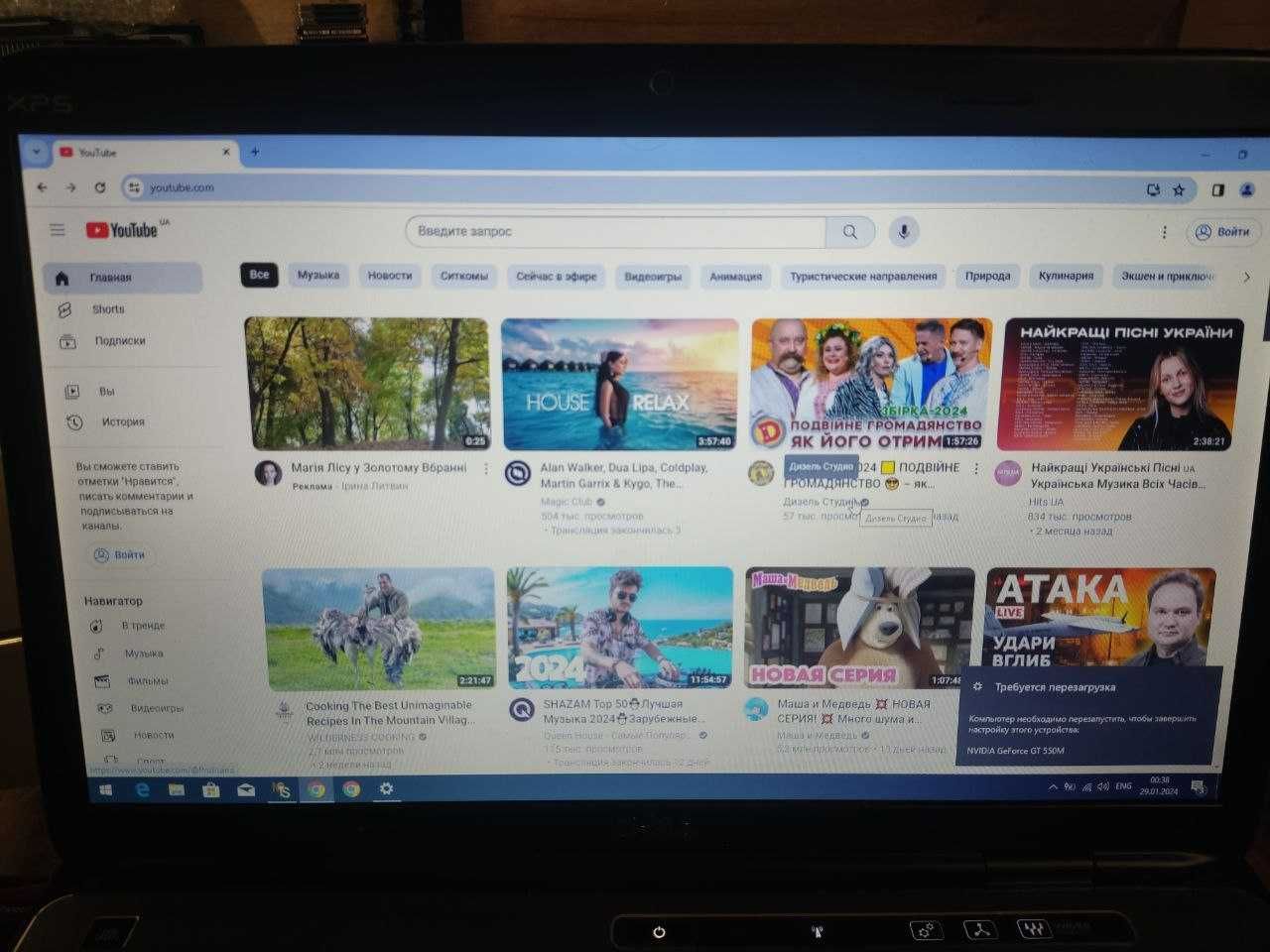Click the Magic Club channel avatar

click(517, 474)
